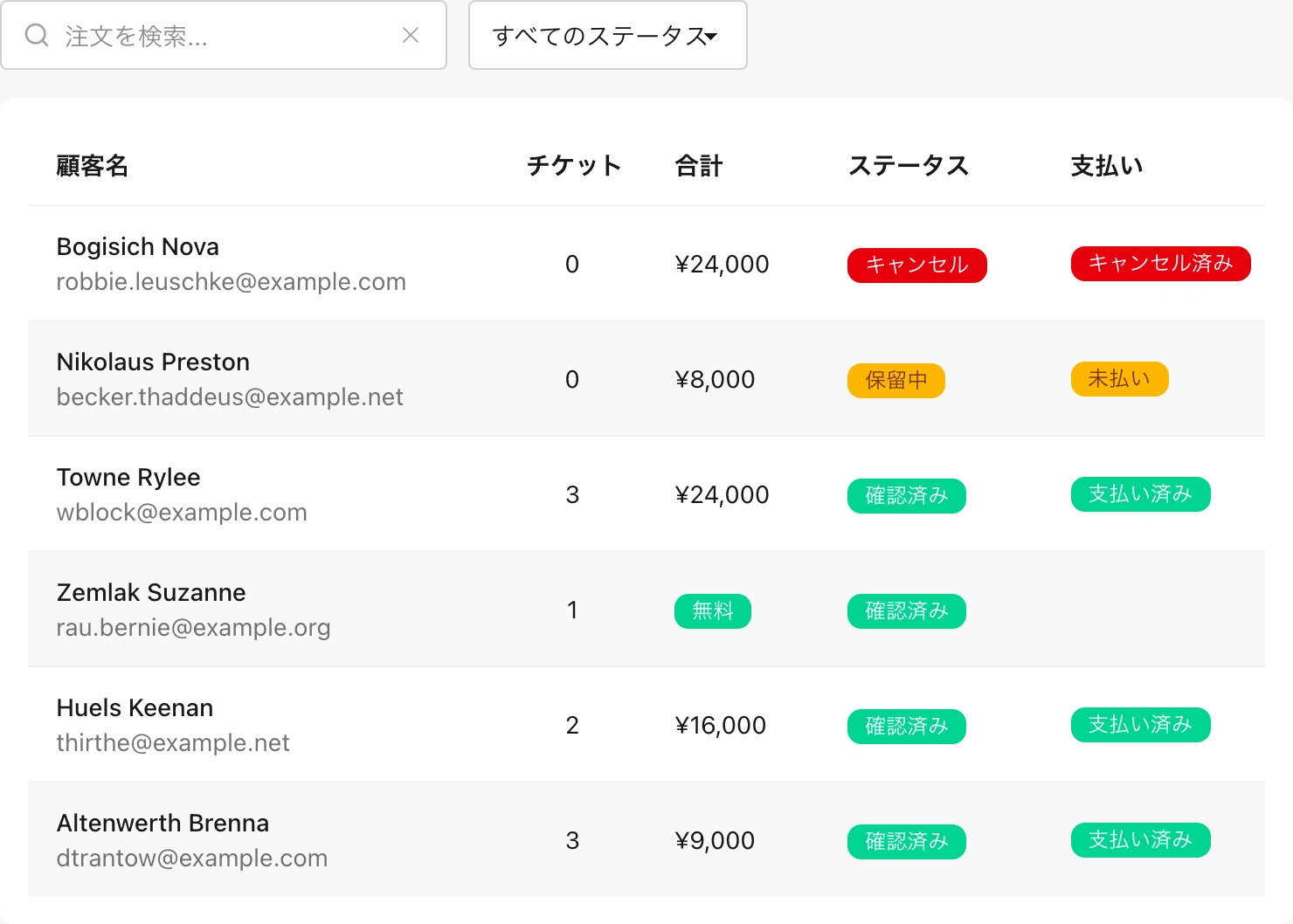
Task: Clear the search field with the X icon
Action: 411,35
